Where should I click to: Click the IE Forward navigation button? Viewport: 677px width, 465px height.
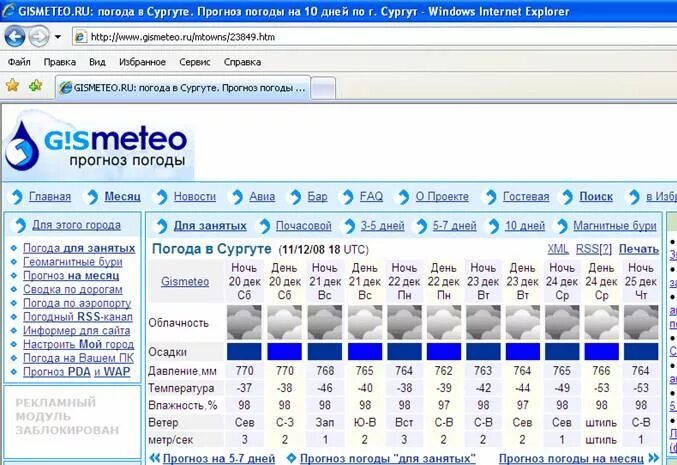click(x=39, y=37)
